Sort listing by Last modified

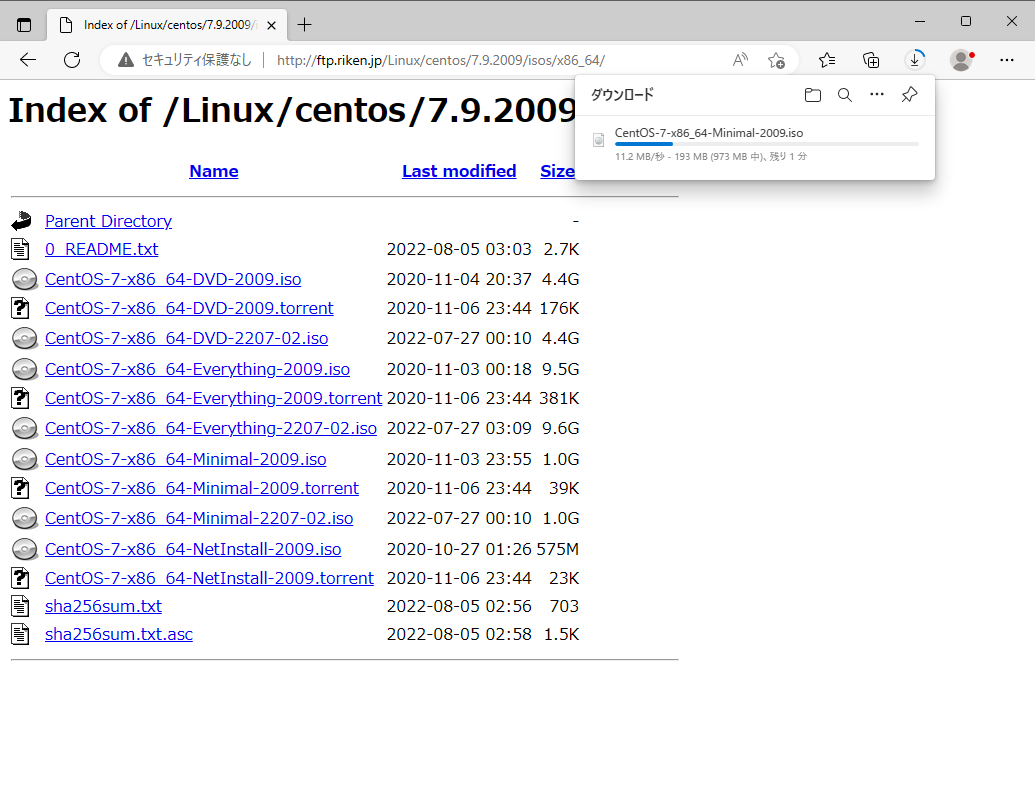tap(459, 171)
